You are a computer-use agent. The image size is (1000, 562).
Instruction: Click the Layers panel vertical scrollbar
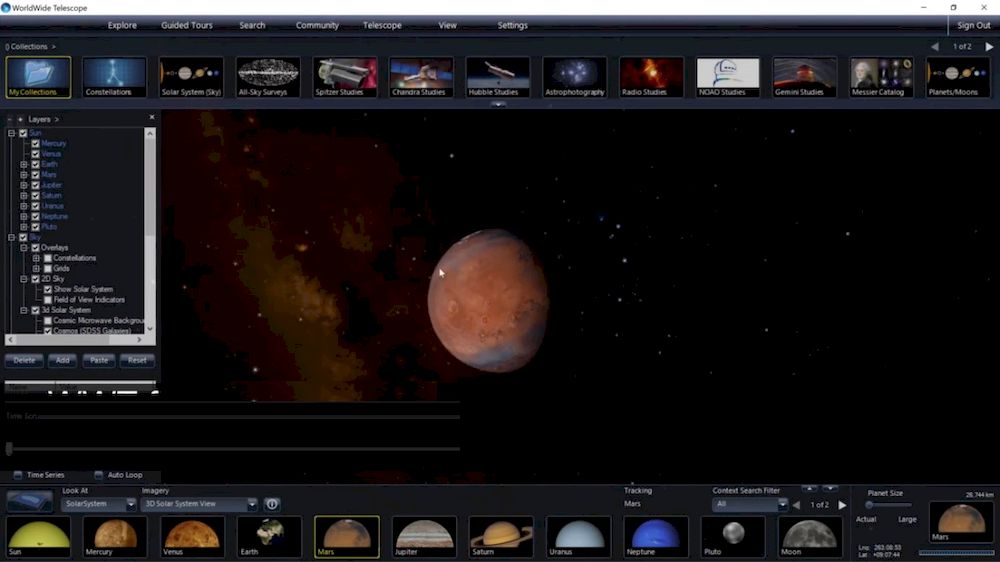tap(150, 230)
